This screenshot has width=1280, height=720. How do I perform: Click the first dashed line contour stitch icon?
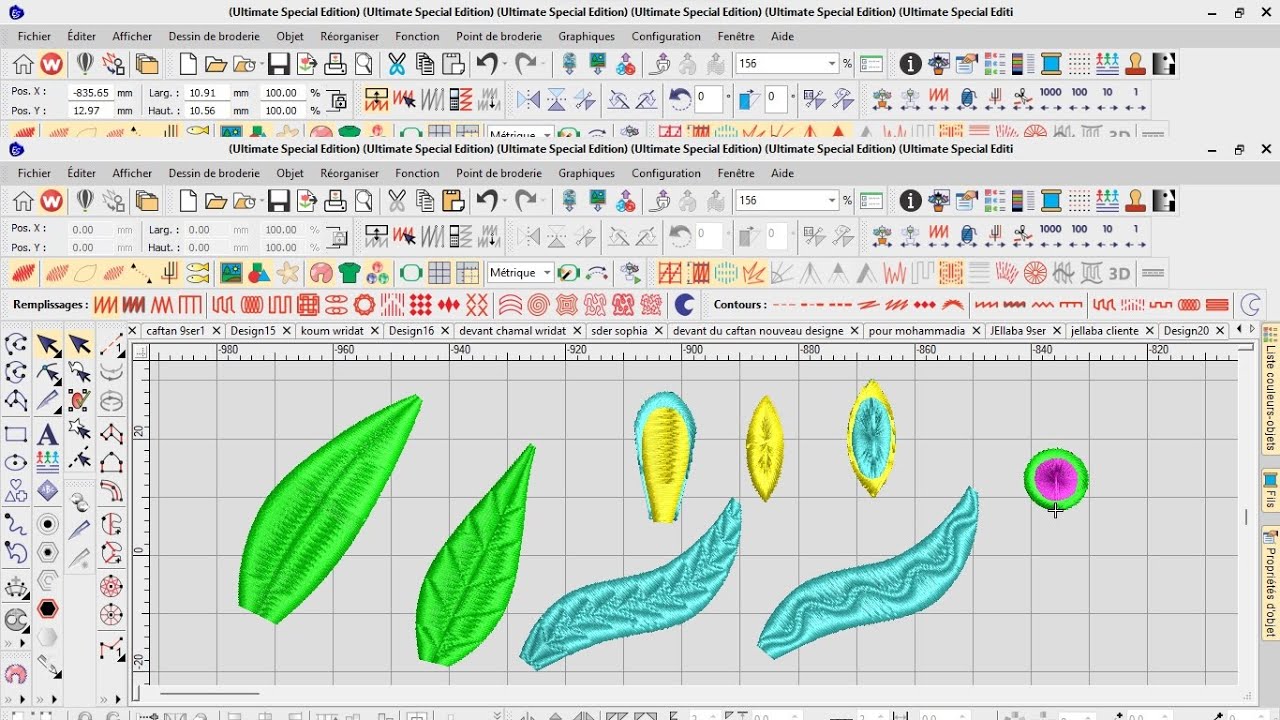click(x=785, y=305)
